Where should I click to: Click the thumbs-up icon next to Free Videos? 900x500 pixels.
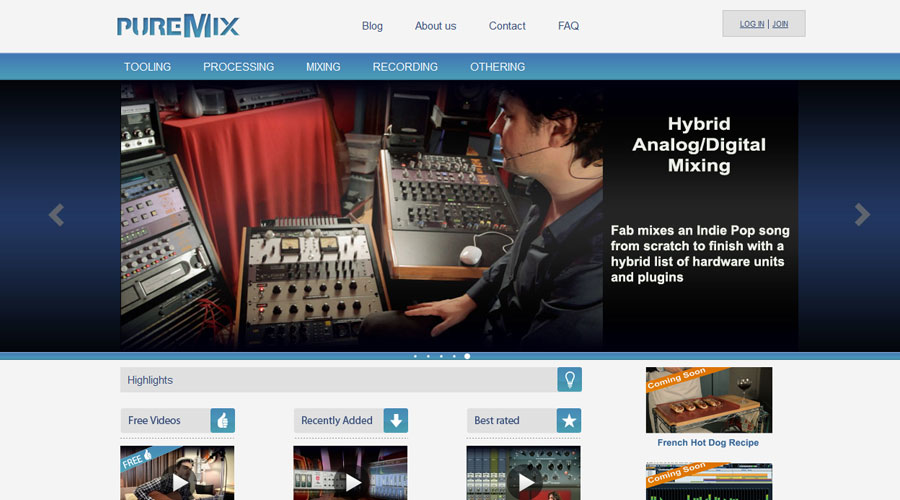(222, 421)
